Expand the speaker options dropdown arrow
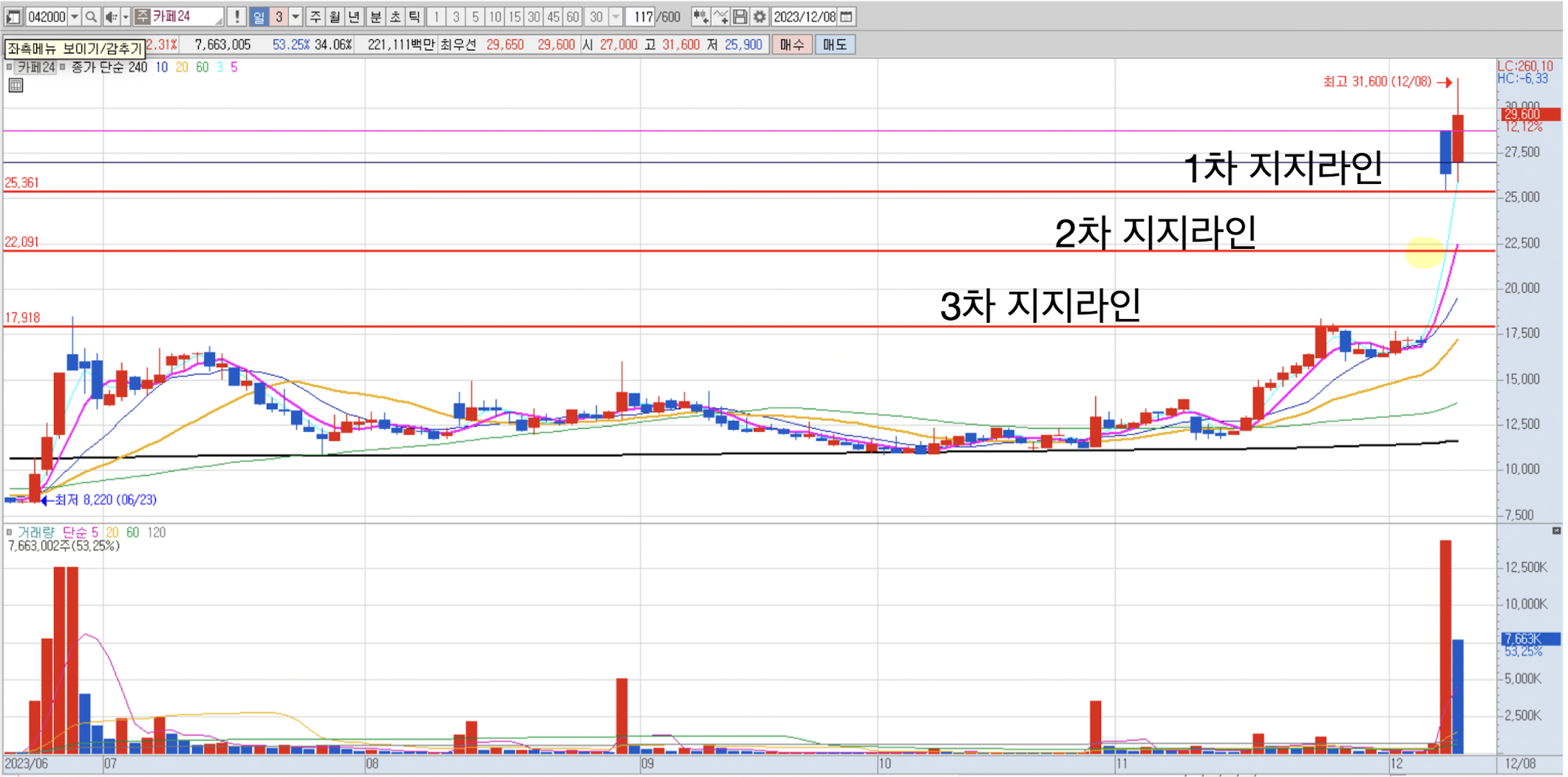This screenshot has height=777, width=1568. click(126, 16)
